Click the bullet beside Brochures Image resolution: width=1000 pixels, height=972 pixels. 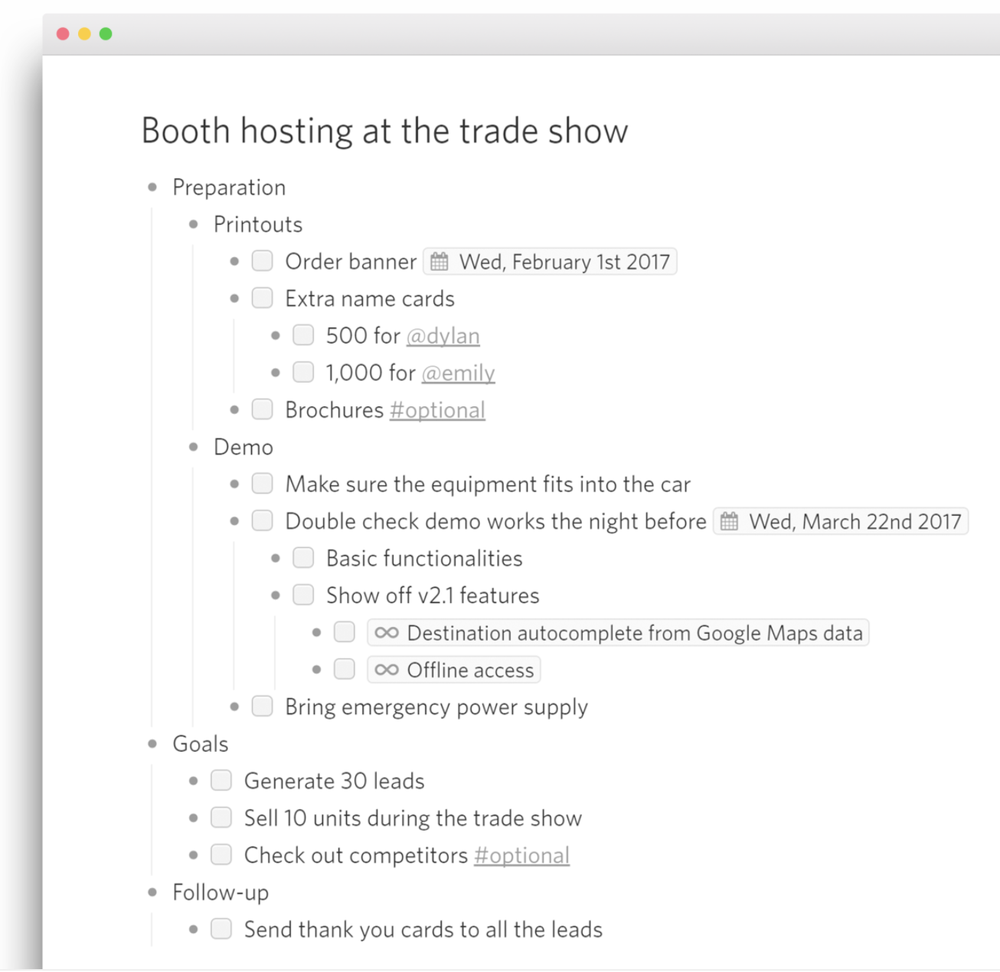tap(234, 410)
